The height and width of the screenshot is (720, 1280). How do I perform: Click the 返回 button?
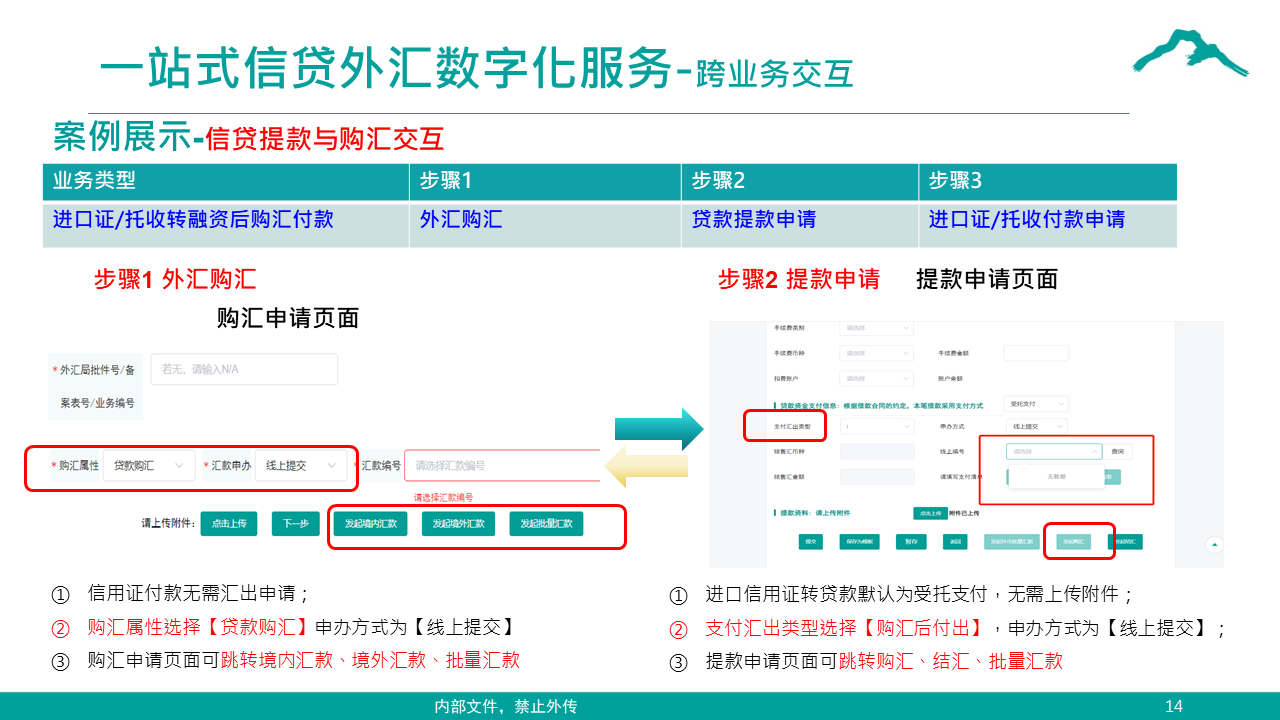(955, 542)
